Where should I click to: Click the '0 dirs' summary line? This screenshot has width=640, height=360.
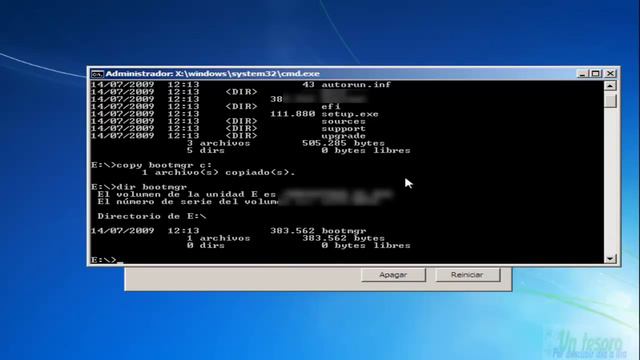206,246
